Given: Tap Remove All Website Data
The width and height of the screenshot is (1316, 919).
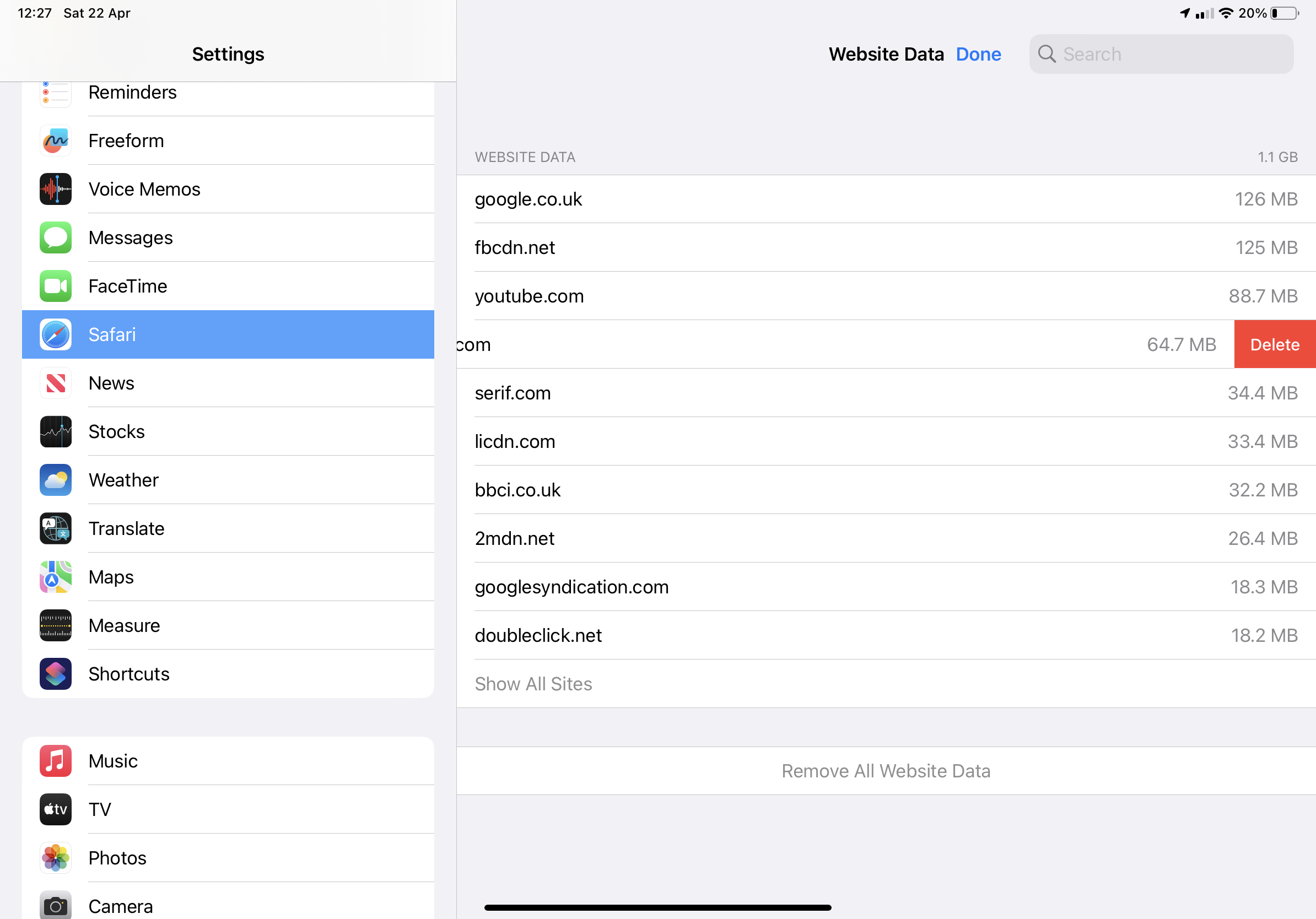Looking at the screenshot, I should click(x=886, y=771).
